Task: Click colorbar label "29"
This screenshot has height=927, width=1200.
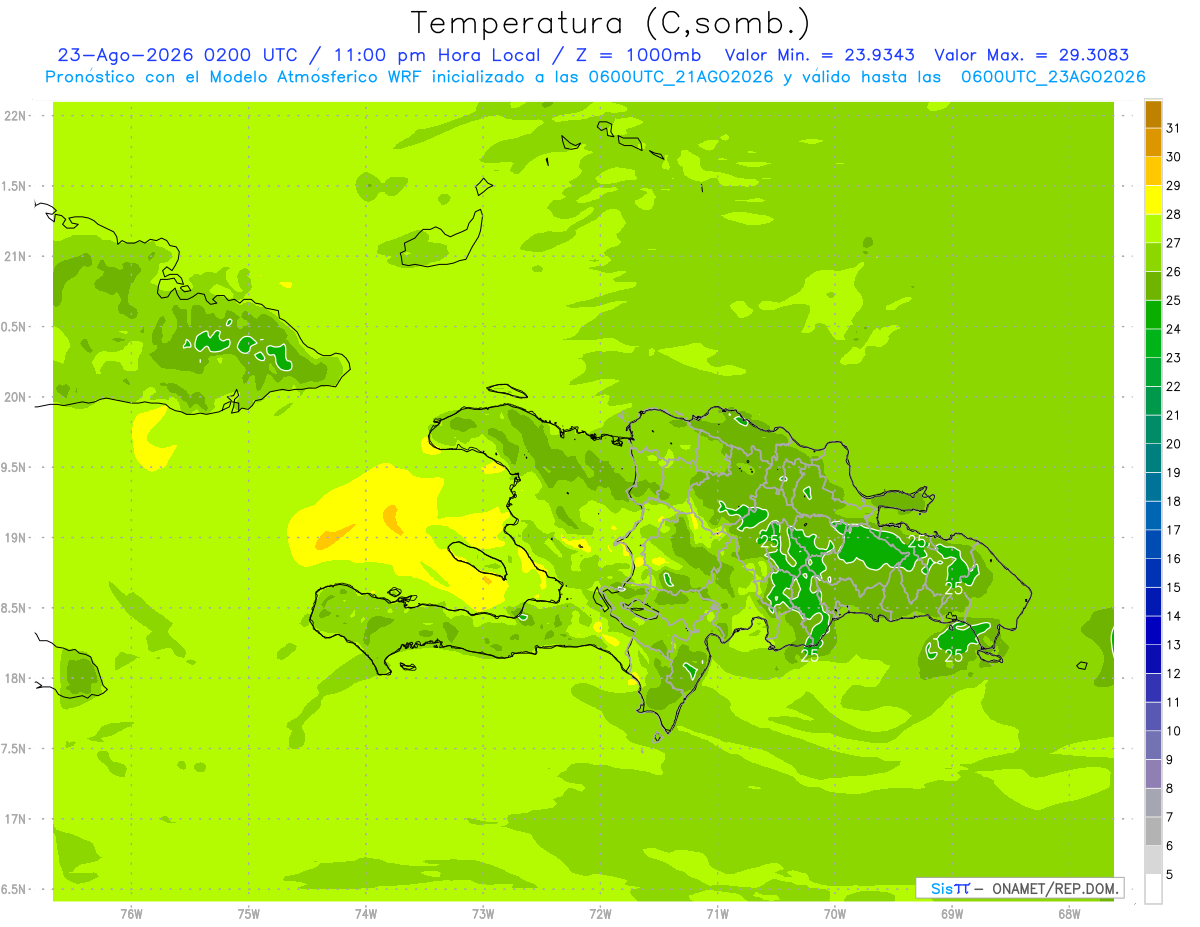Action: pyautogui.click(x=1174, y=186)
